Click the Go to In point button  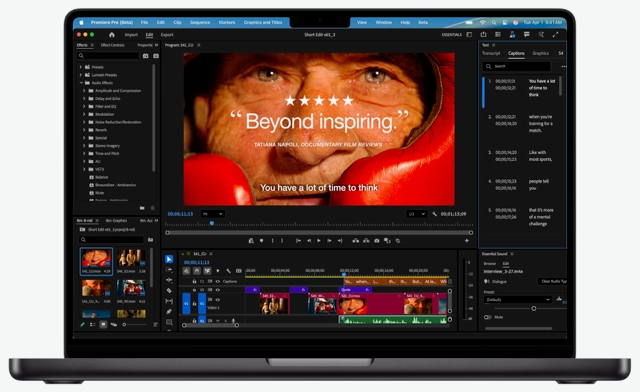coord(298,241)
